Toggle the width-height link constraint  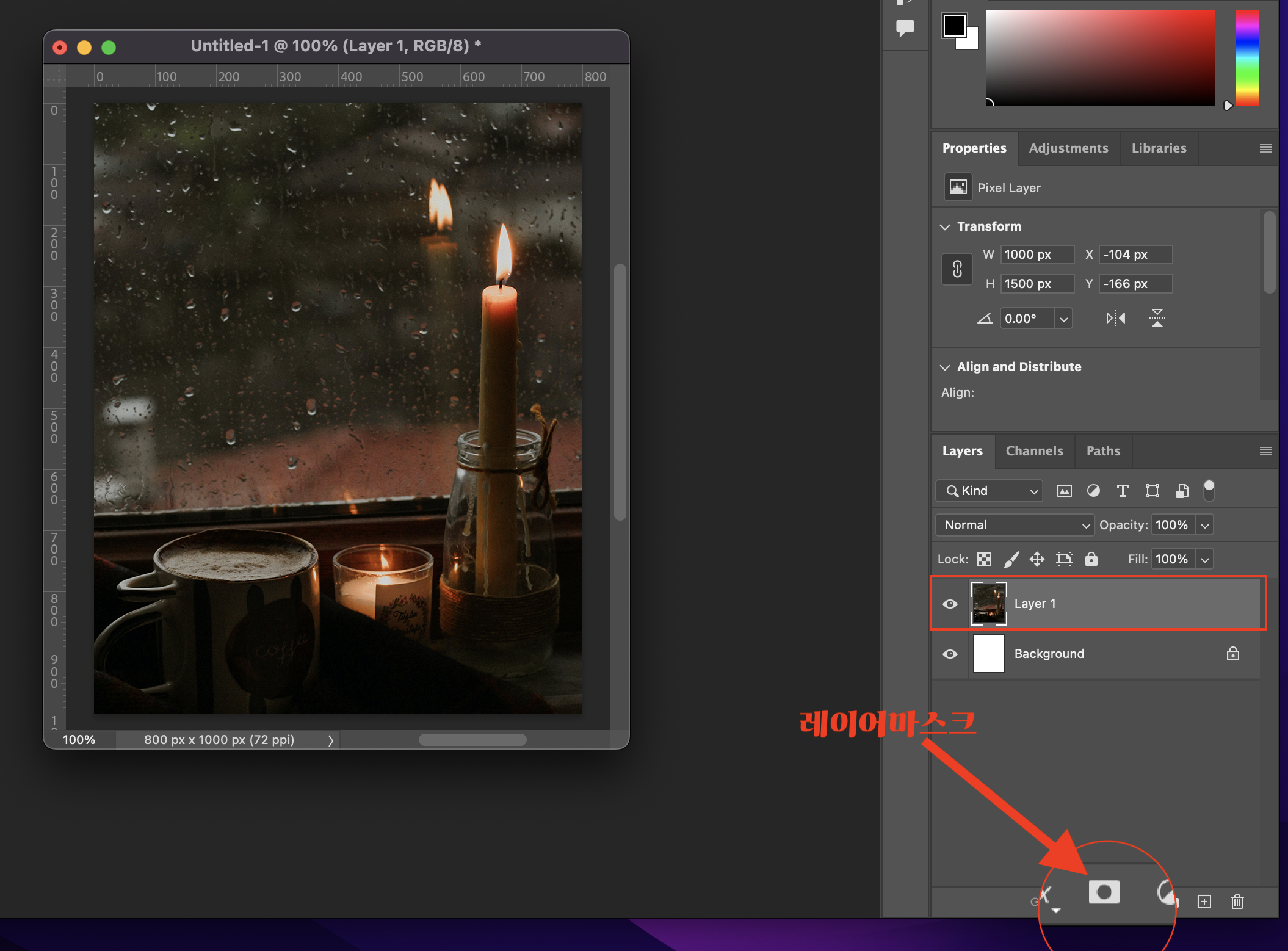(957, 269)
